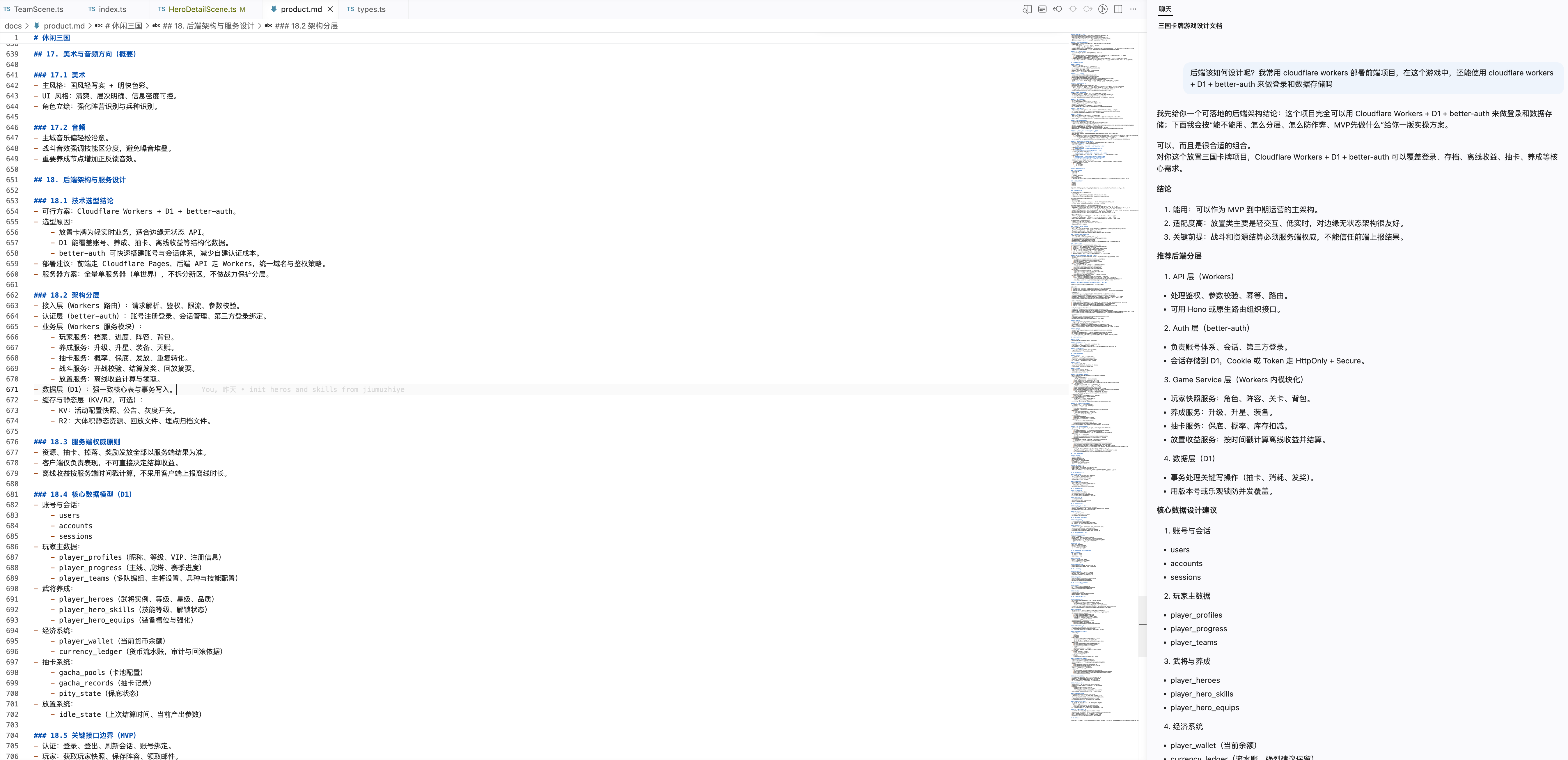Click the gacha_pools（卡池配置）line
This screenshot has width=1568, height=760.
click(97, 673)
